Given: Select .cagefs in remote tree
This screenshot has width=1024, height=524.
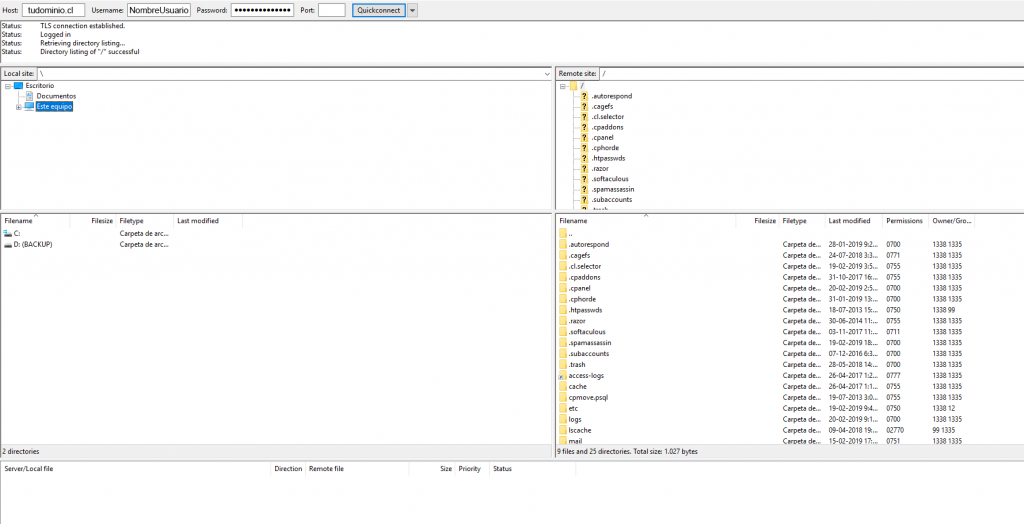Looking at the screenshot, I should (601, 106).
